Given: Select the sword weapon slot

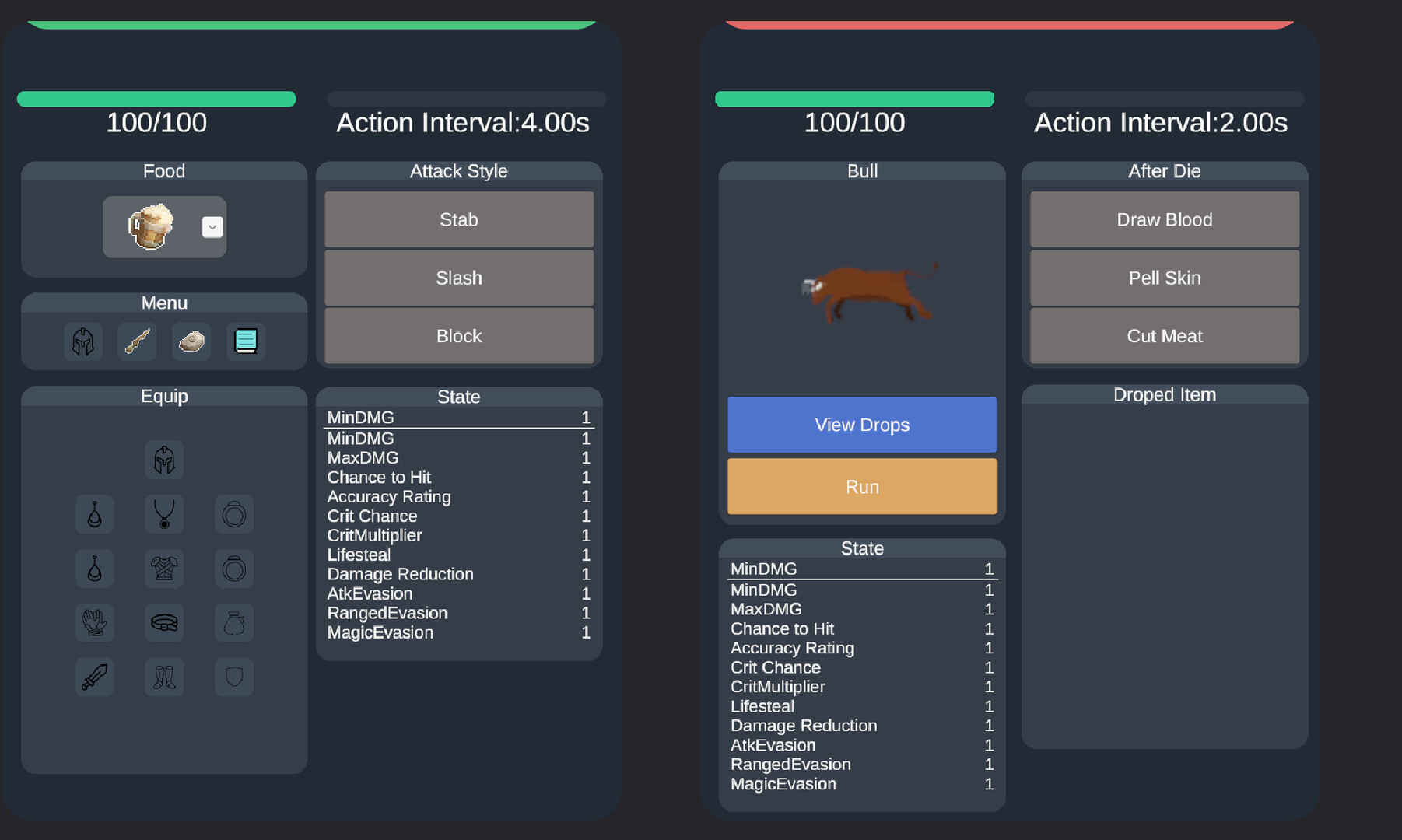Looking at the screenshot, I should (x=95, y=677).
